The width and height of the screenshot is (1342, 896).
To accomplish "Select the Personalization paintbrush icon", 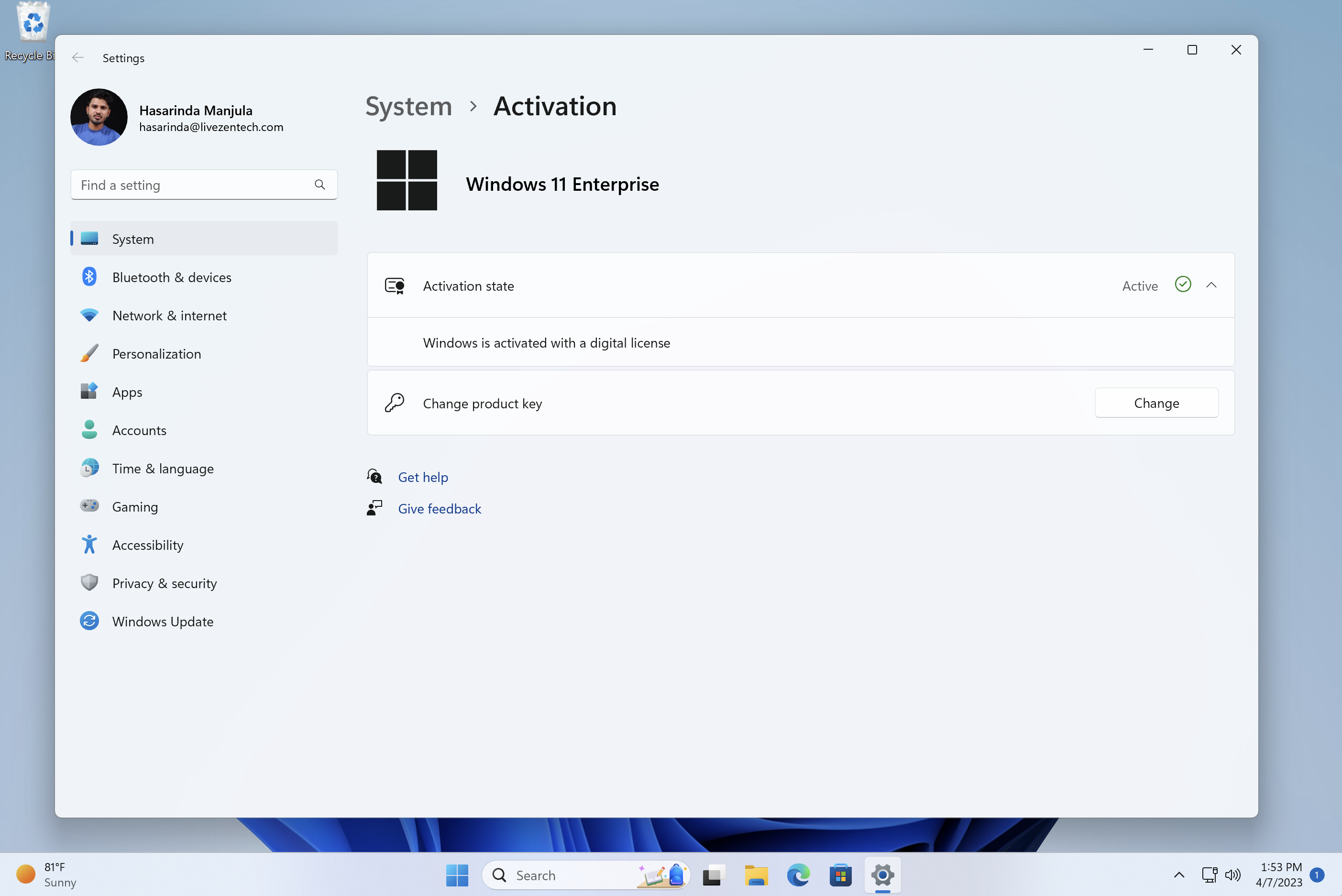I will pyautogui.click(x=89, y=354).
